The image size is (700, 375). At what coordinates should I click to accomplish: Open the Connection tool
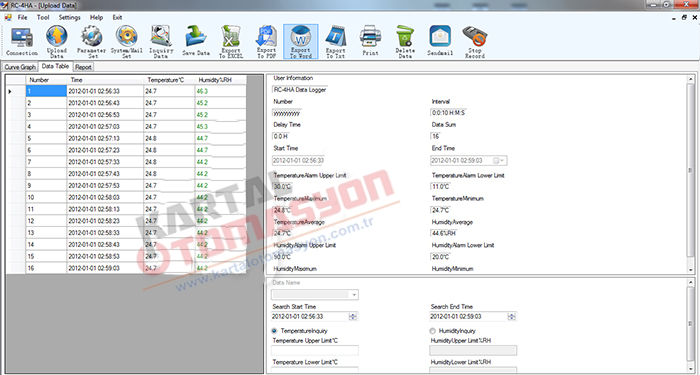(x=21, y=41)
